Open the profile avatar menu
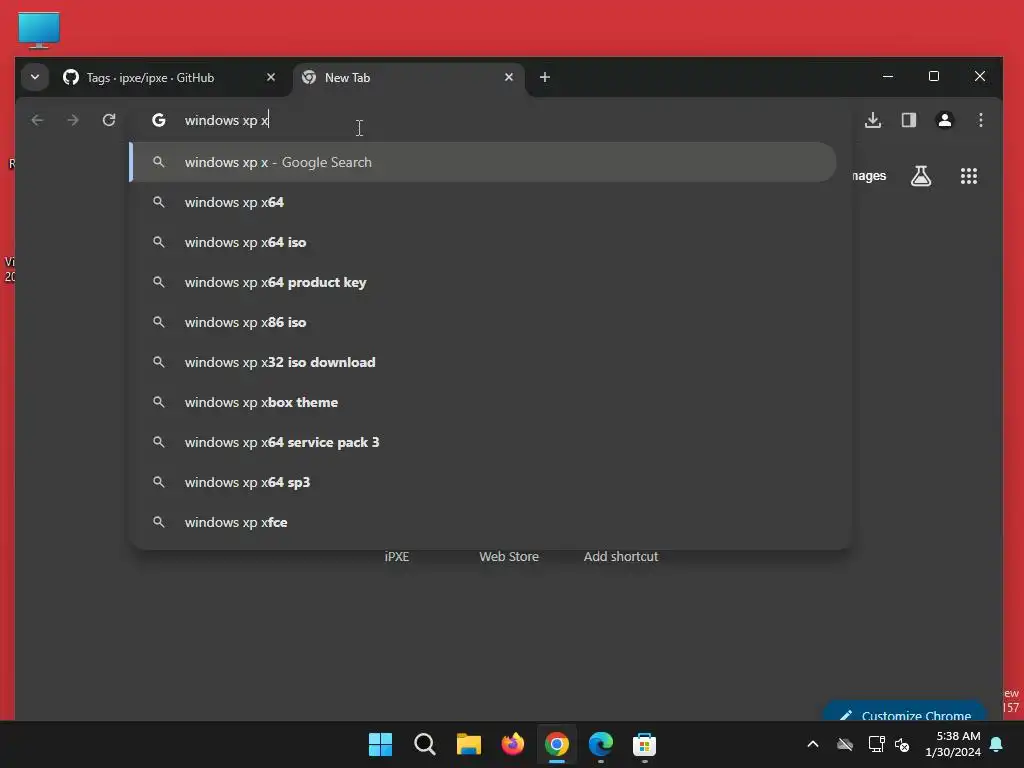 pos(945,120)
